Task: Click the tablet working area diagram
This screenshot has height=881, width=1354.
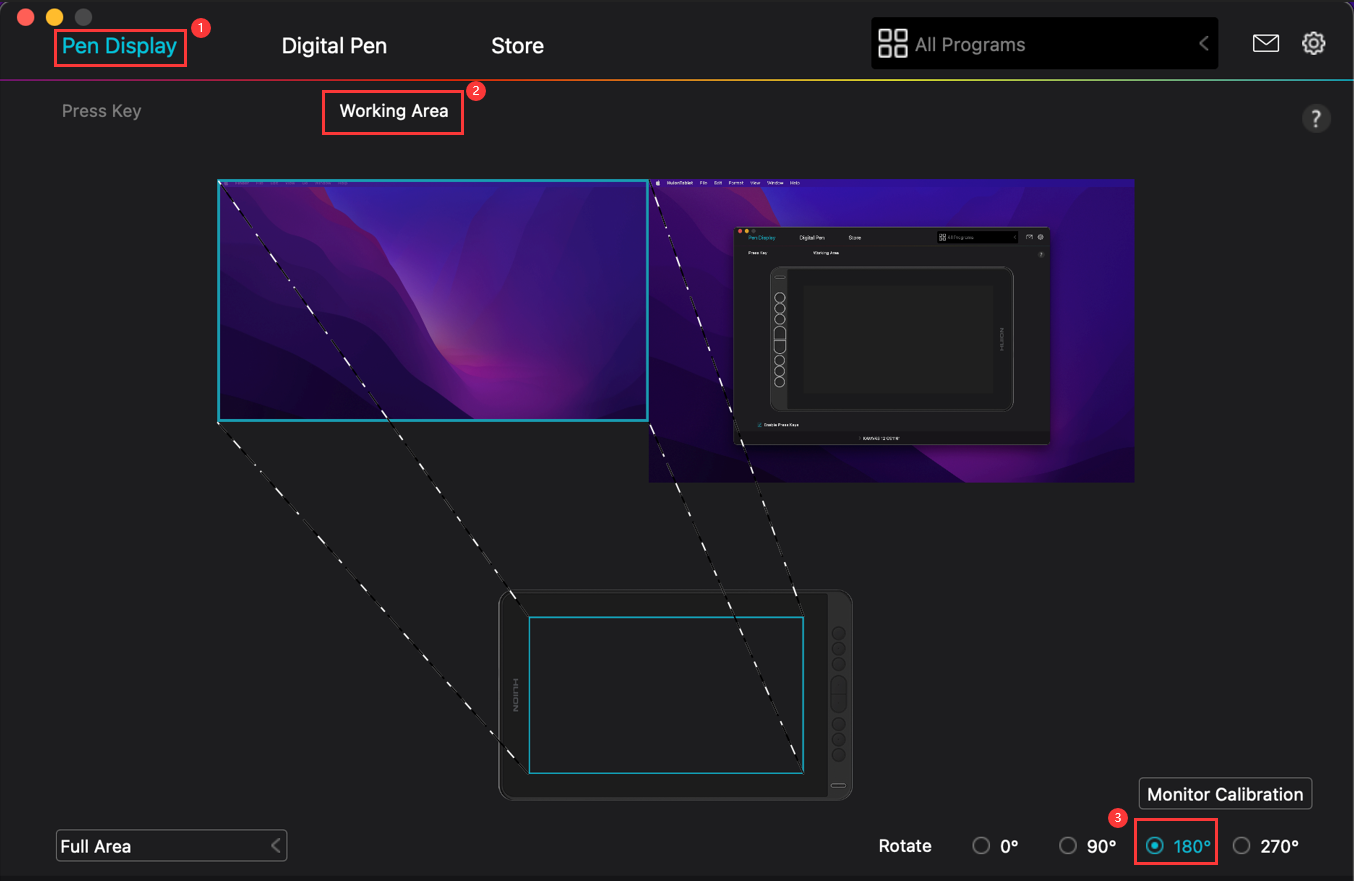Action: pos(668,697)
